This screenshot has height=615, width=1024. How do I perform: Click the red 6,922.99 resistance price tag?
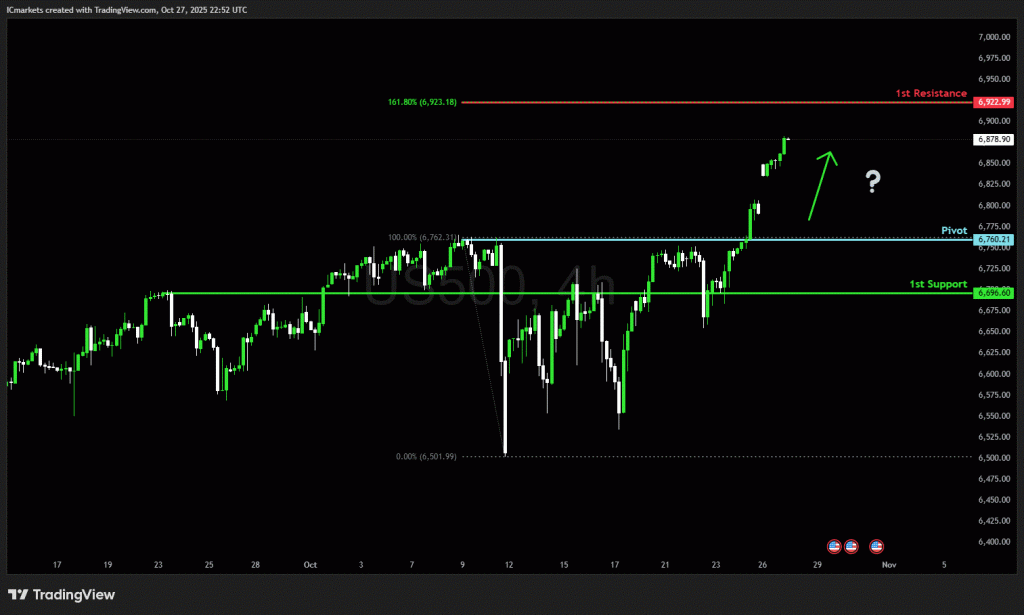tap(995, 102)
